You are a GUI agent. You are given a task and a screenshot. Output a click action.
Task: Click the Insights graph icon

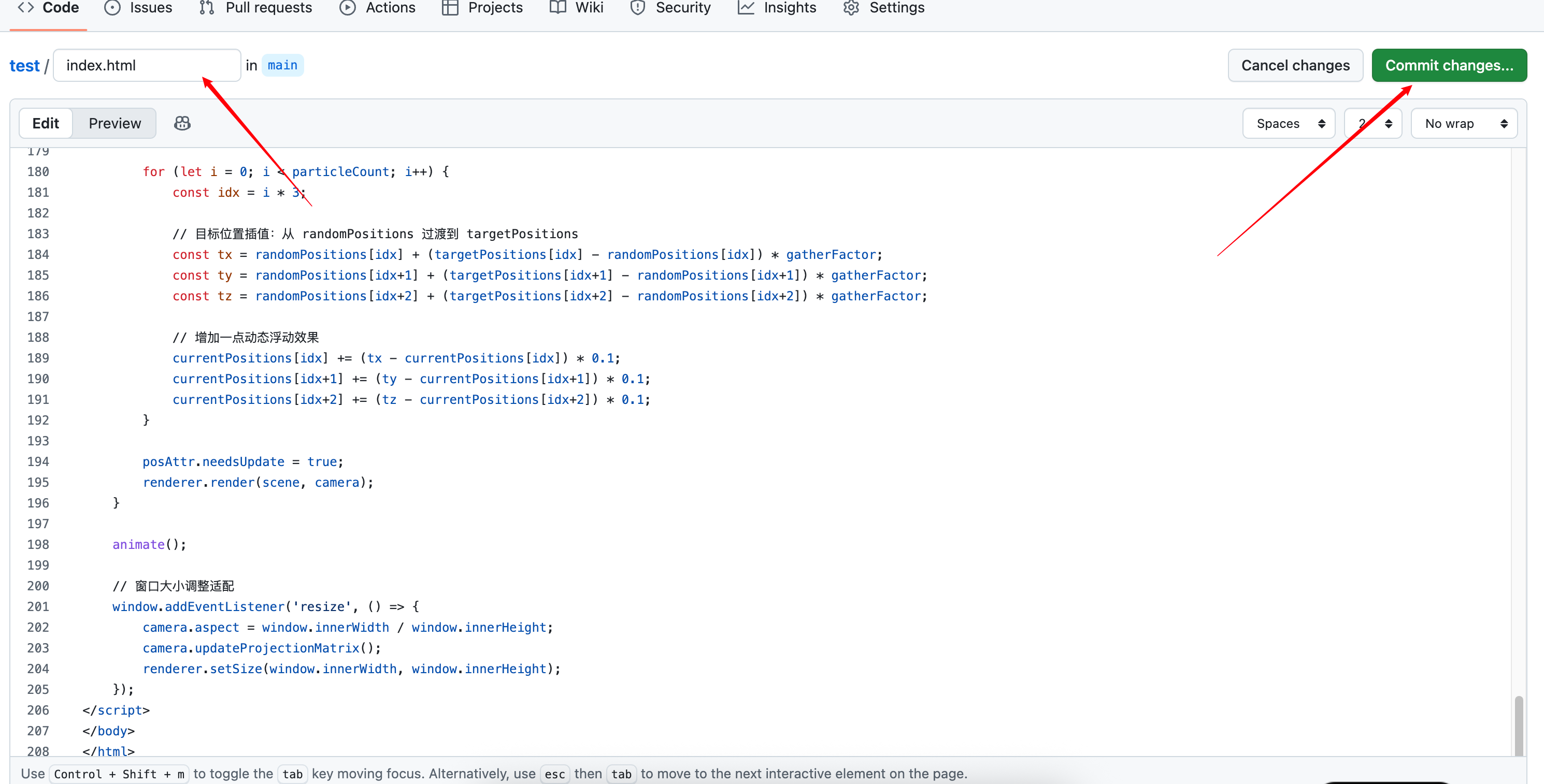coord(746,7)
